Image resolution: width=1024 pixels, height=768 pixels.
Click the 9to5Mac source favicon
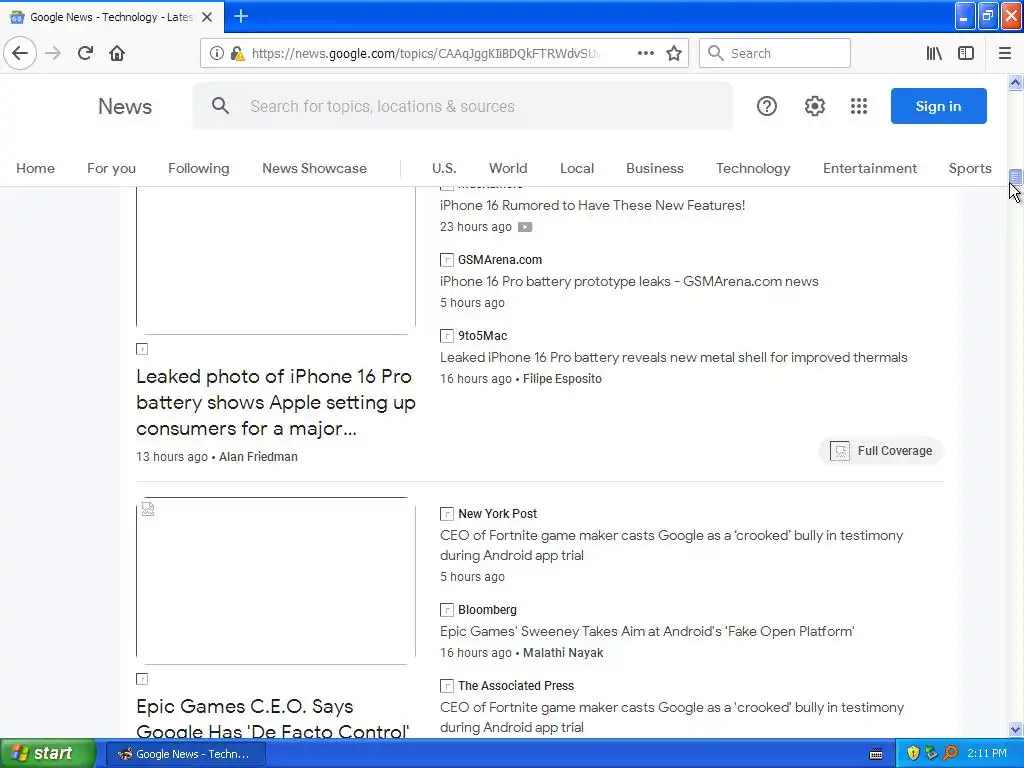coord(447,336)
